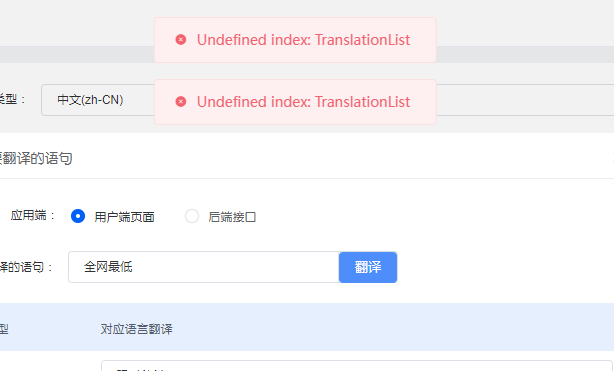The image size is (614, 371).
Task: Click the error icon in the second toast
Action: (181, 101)
